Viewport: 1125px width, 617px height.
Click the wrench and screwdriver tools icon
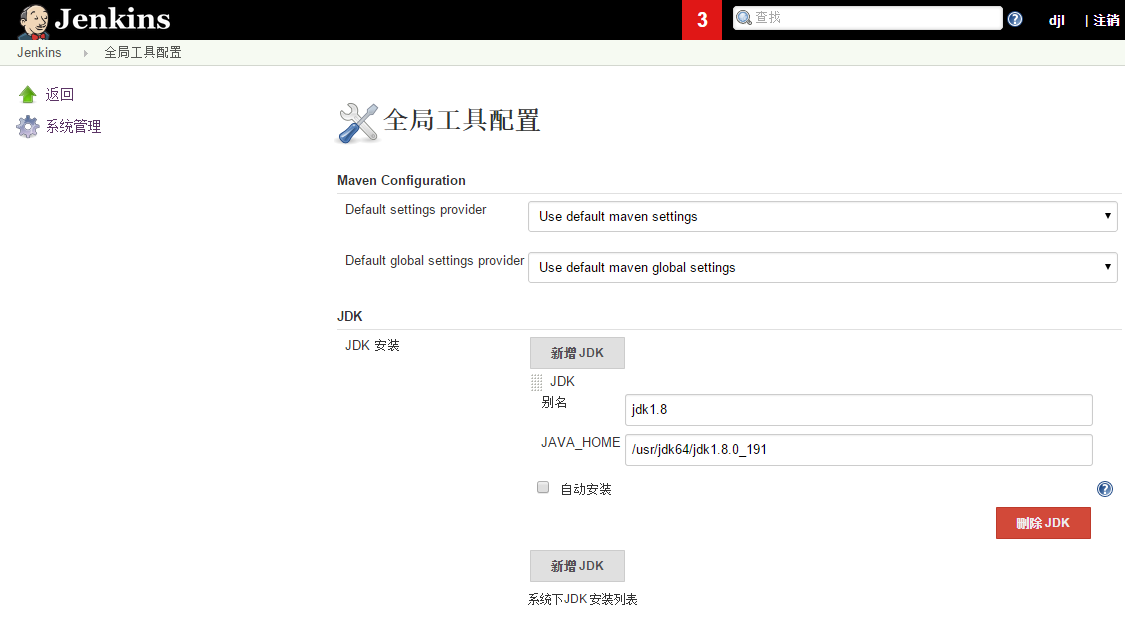[357, 123]
